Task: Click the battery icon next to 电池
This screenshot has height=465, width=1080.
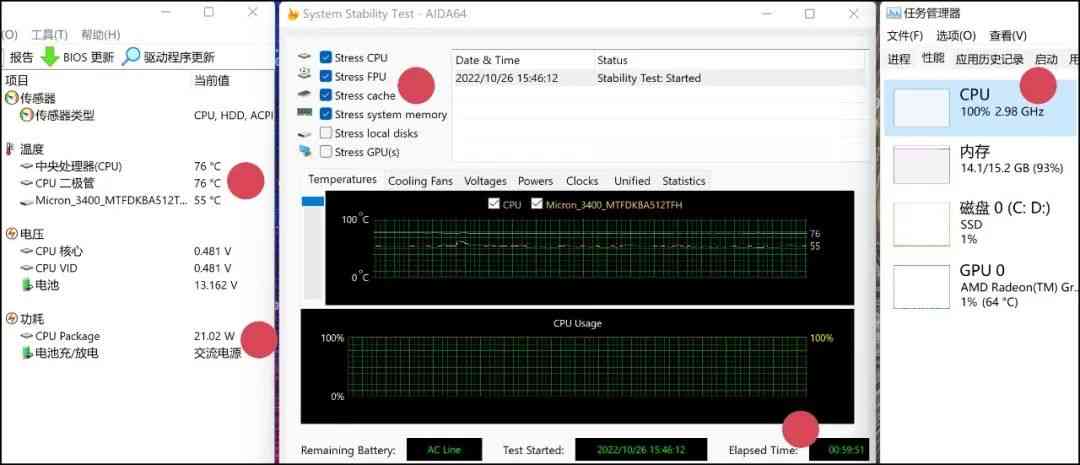Action: (x=26, y=285)
